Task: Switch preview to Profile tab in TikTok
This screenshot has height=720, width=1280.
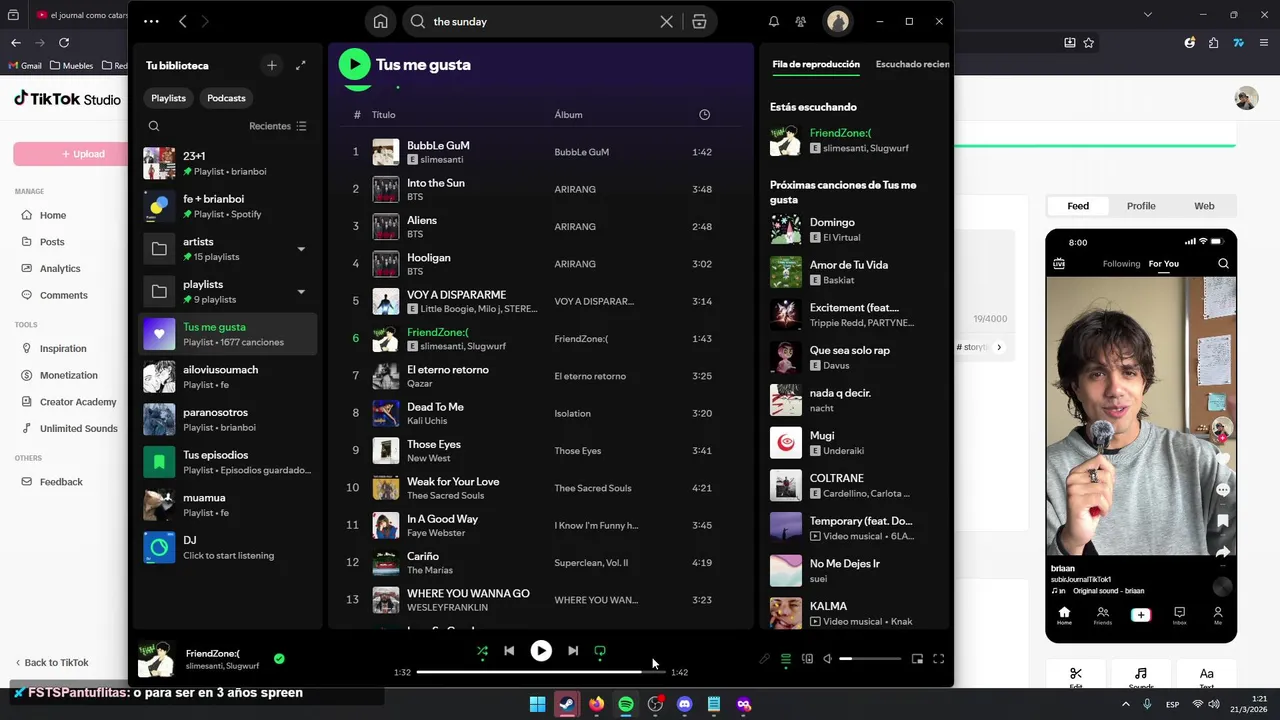Action: click(1141, 206)
